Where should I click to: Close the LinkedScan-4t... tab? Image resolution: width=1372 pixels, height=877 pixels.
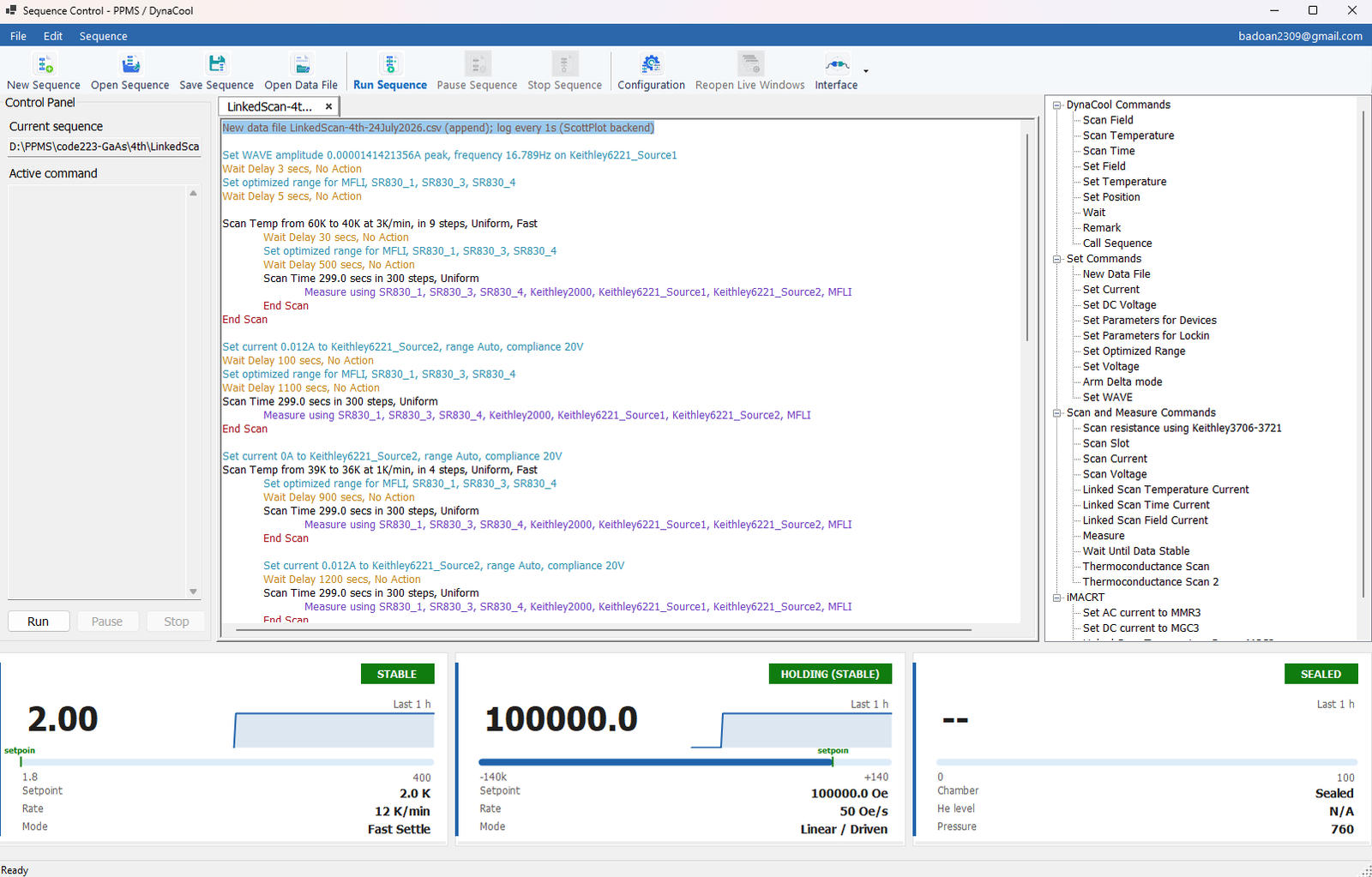click(328, 106)
